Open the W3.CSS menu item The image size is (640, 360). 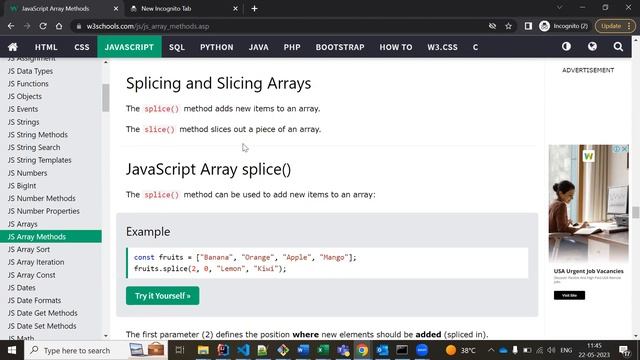pos(442,47)
